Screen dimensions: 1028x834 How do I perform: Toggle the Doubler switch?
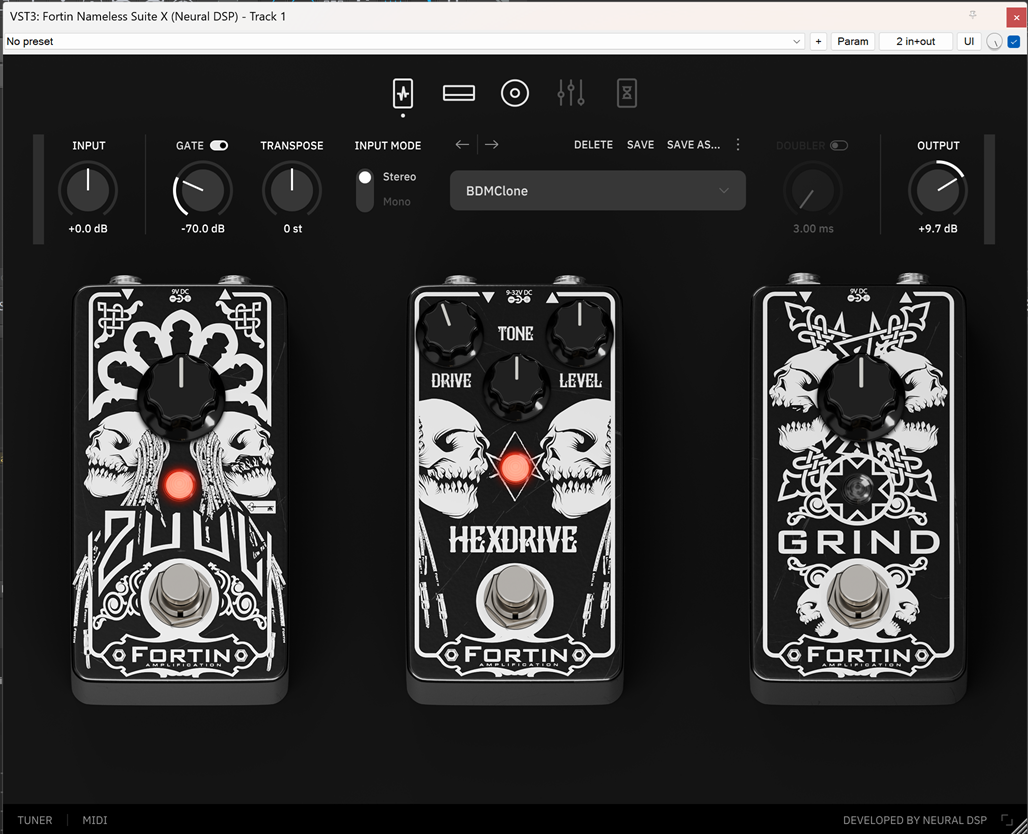(839, 146)
